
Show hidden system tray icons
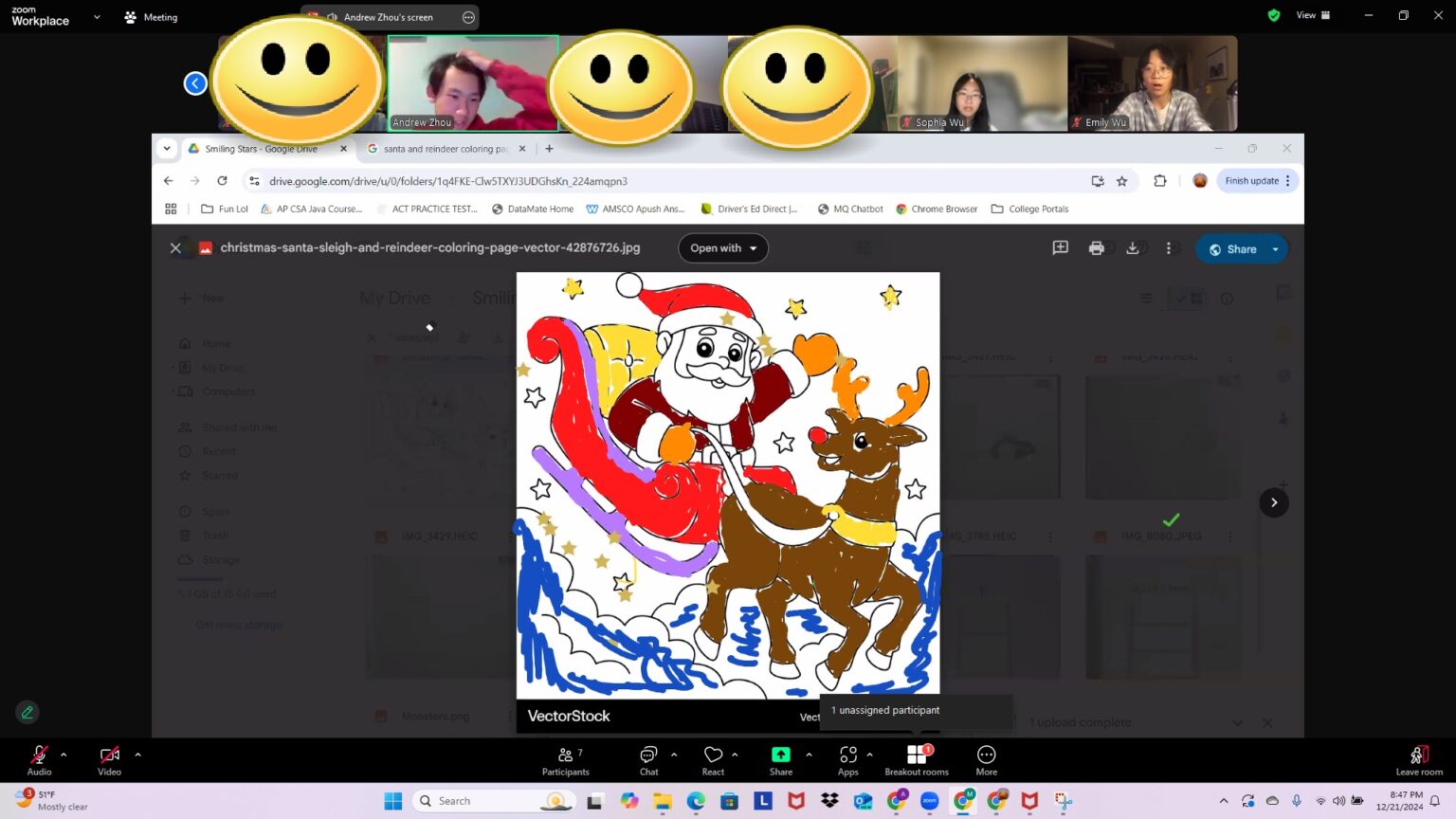1224,801
